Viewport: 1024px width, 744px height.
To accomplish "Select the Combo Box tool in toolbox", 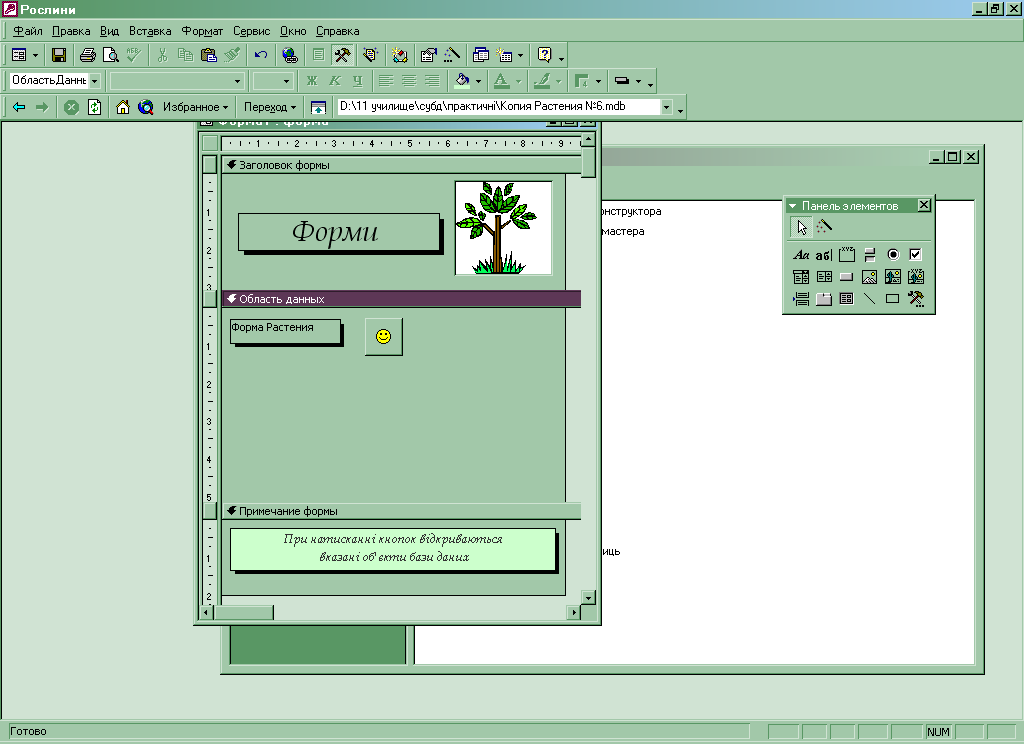I will click(801, 277).
